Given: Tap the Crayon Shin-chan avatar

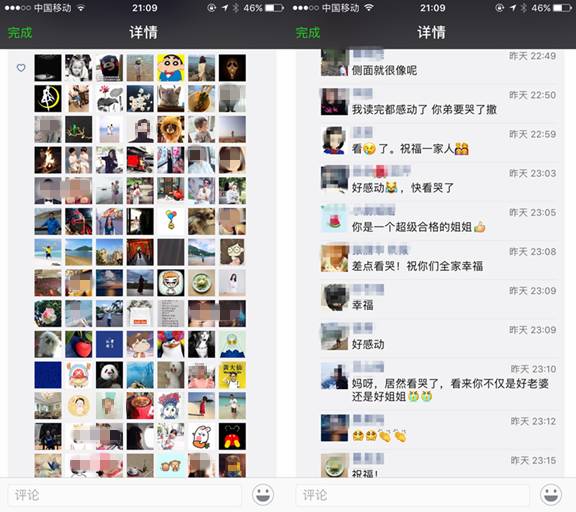Looking at the screenshot, I should pyautogui.click(x=171, y=68).
